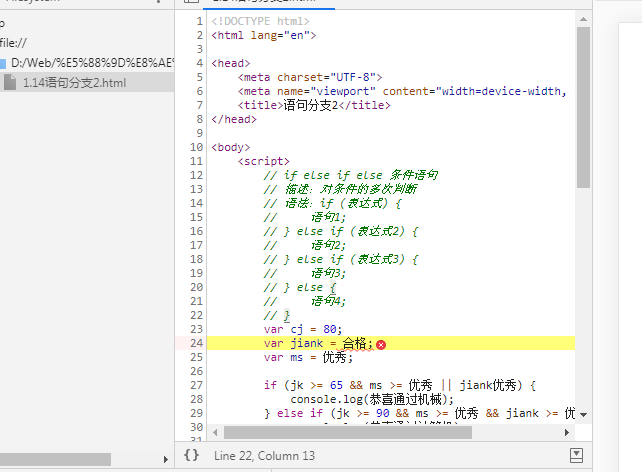The image size is (642, 472).
Task: Click the '// if else if else 条件语句' comment
Action: point(351,175)
